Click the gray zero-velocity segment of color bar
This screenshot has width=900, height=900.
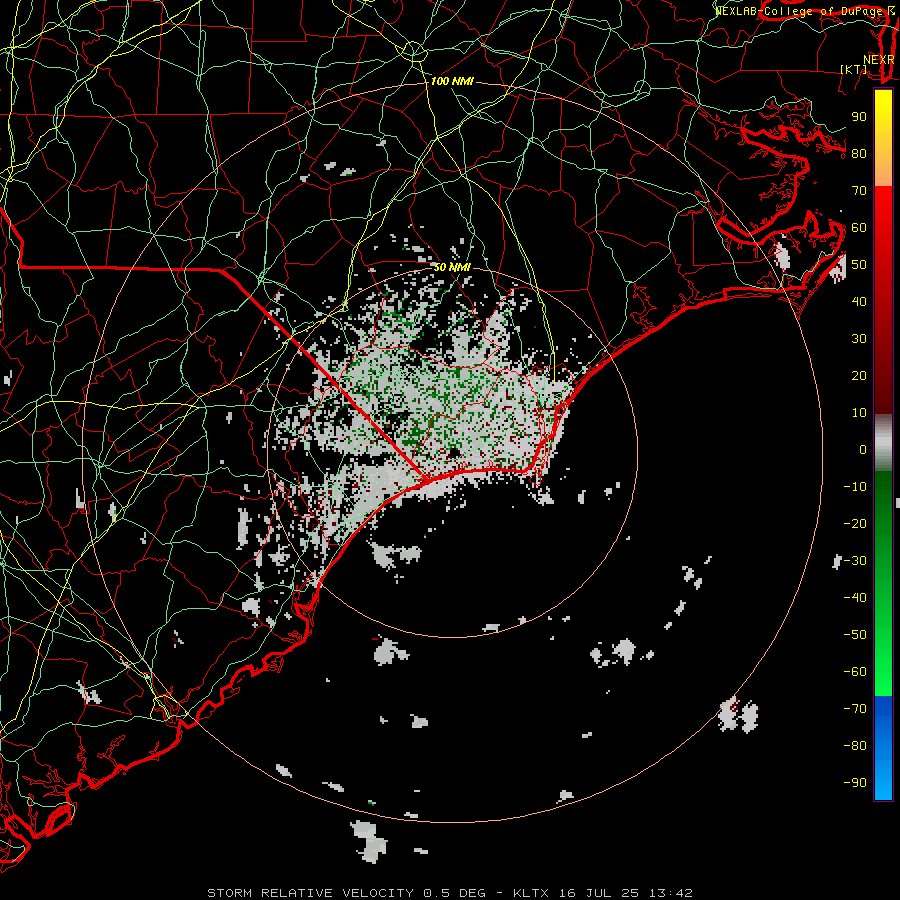[x=883, y=443]
